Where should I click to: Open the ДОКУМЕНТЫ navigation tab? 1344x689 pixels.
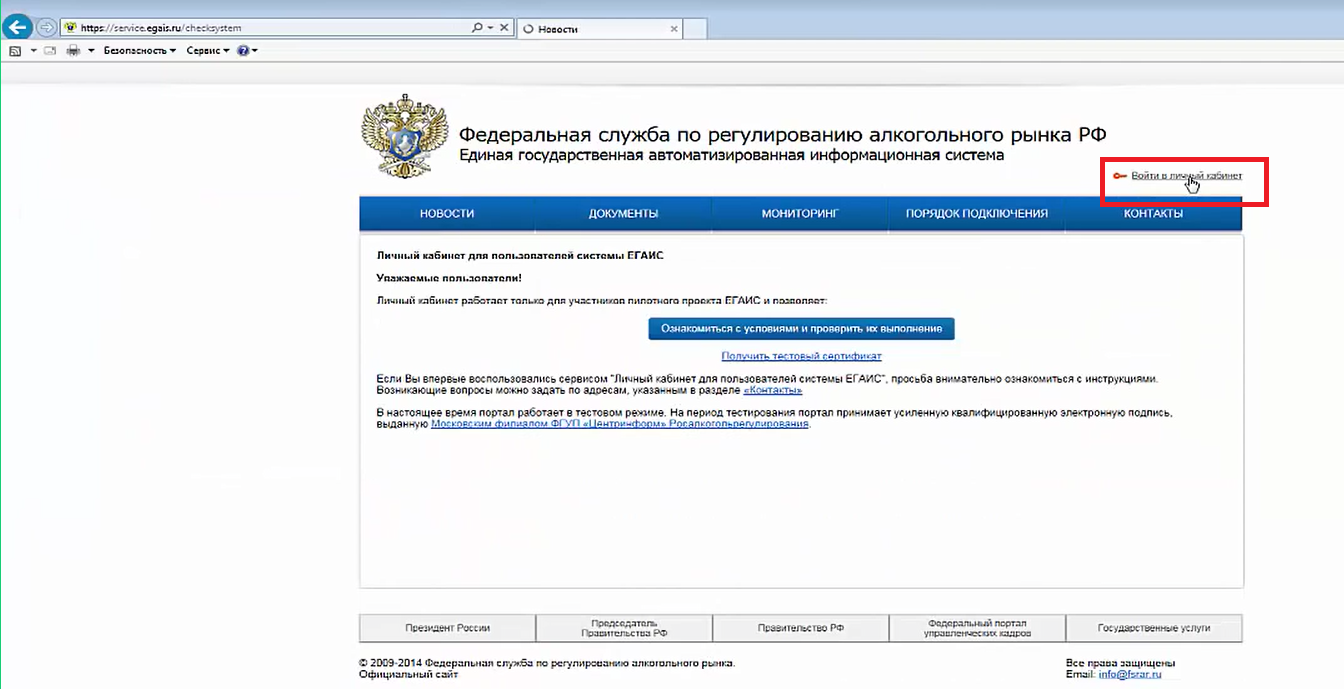[623, 213]
